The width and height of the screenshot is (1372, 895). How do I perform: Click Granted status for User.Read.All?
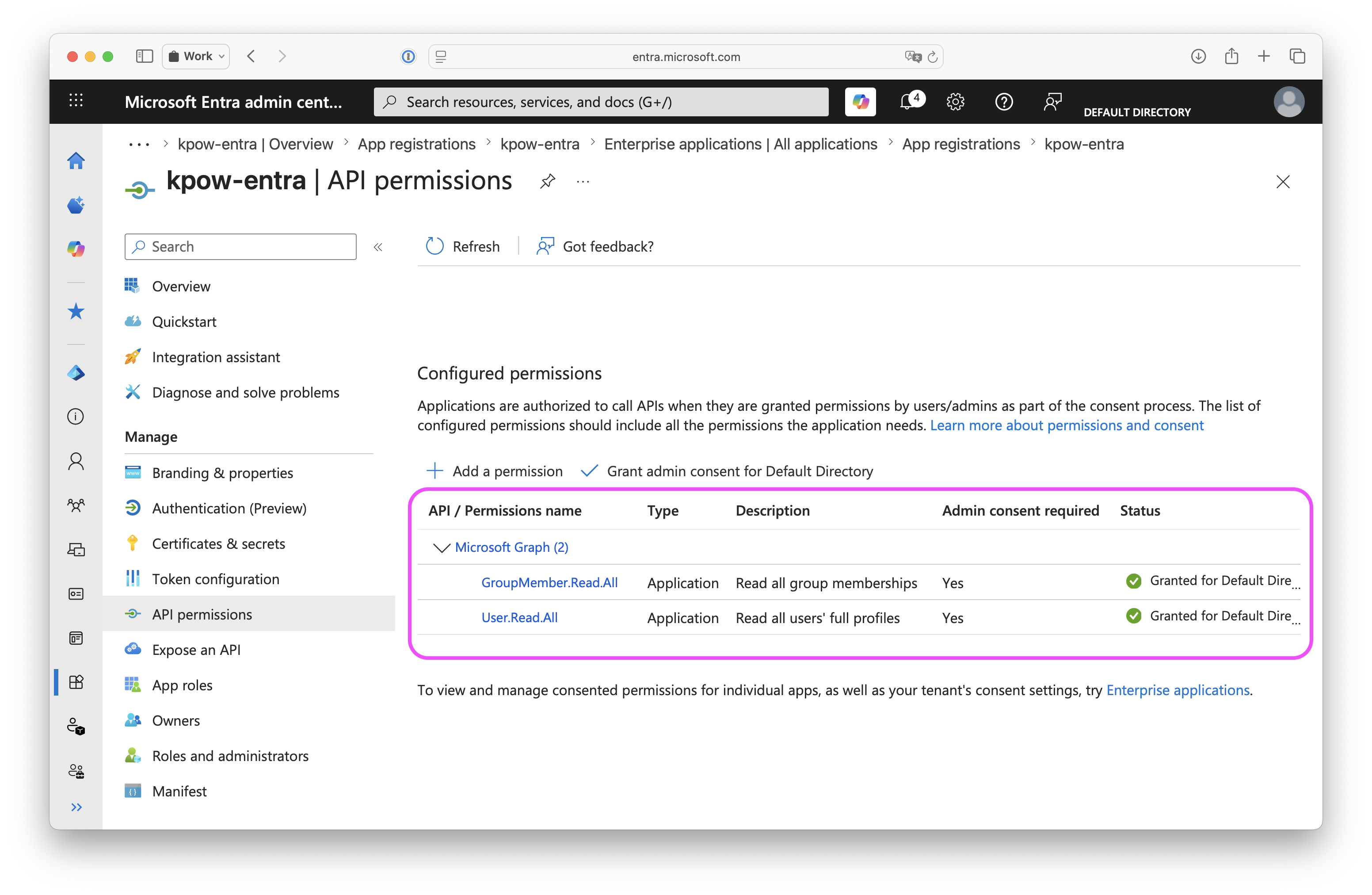[1212, 616]
